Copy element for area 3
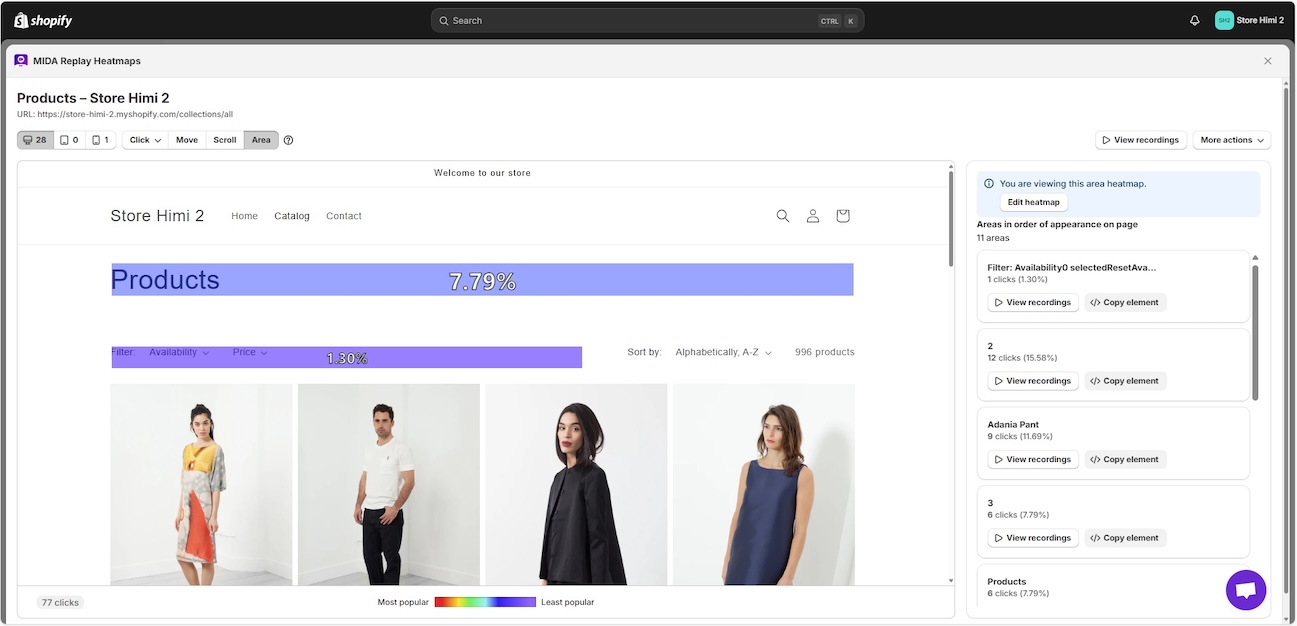This screenshot has height=626, width=1297. click(1125, 538)
